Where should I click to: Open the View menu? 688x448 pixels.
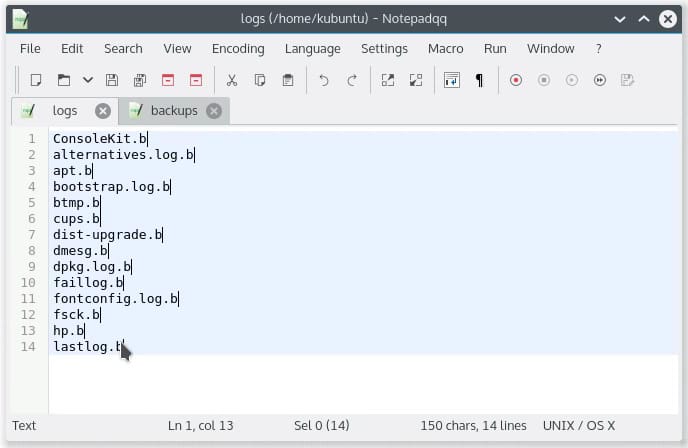(177, 49)
